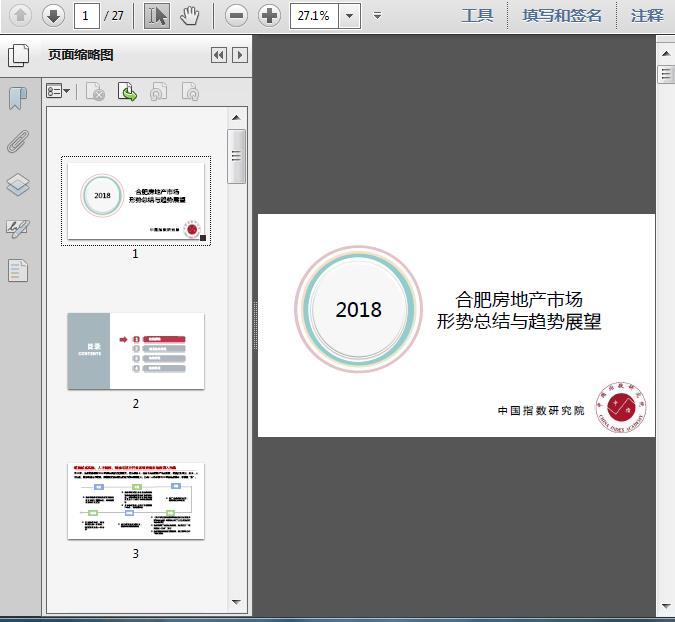Click the 页面缩略图 panel title

(81, 55)
